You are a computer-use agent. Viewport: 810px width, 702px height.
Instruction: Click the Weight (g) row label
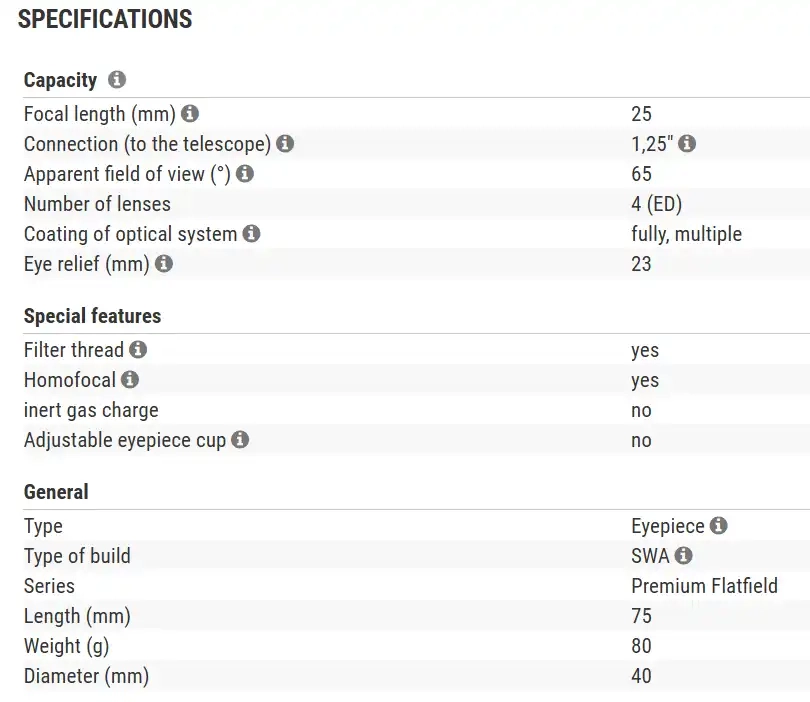pos(66,646)
